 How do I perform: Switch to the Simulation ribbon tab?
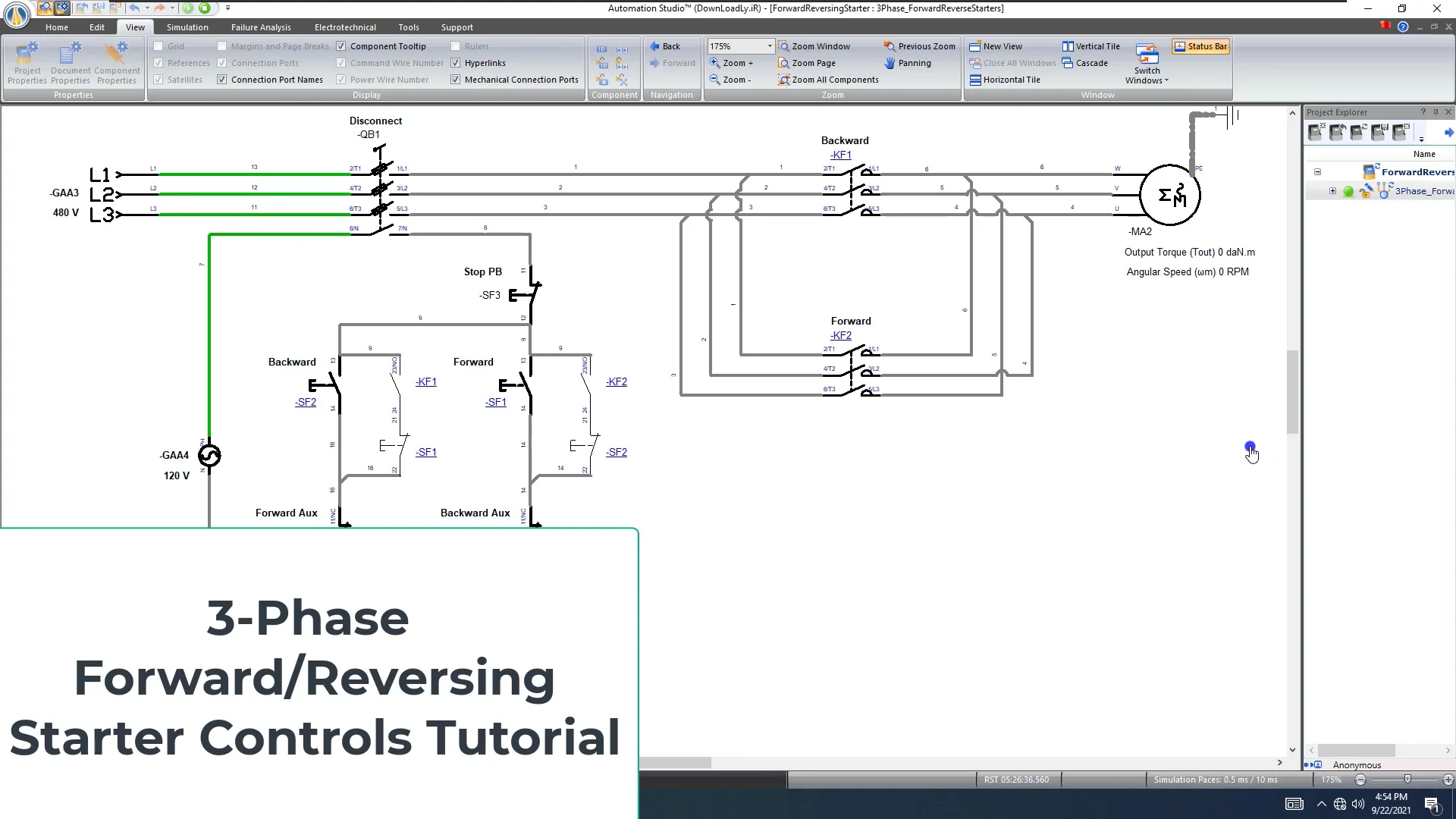(x=187, y=27)
